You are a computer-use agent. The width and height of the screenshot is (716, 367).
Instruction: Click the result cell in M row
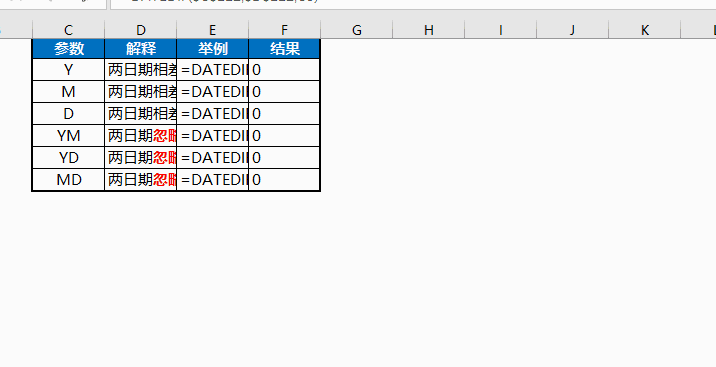coord(284,92)
